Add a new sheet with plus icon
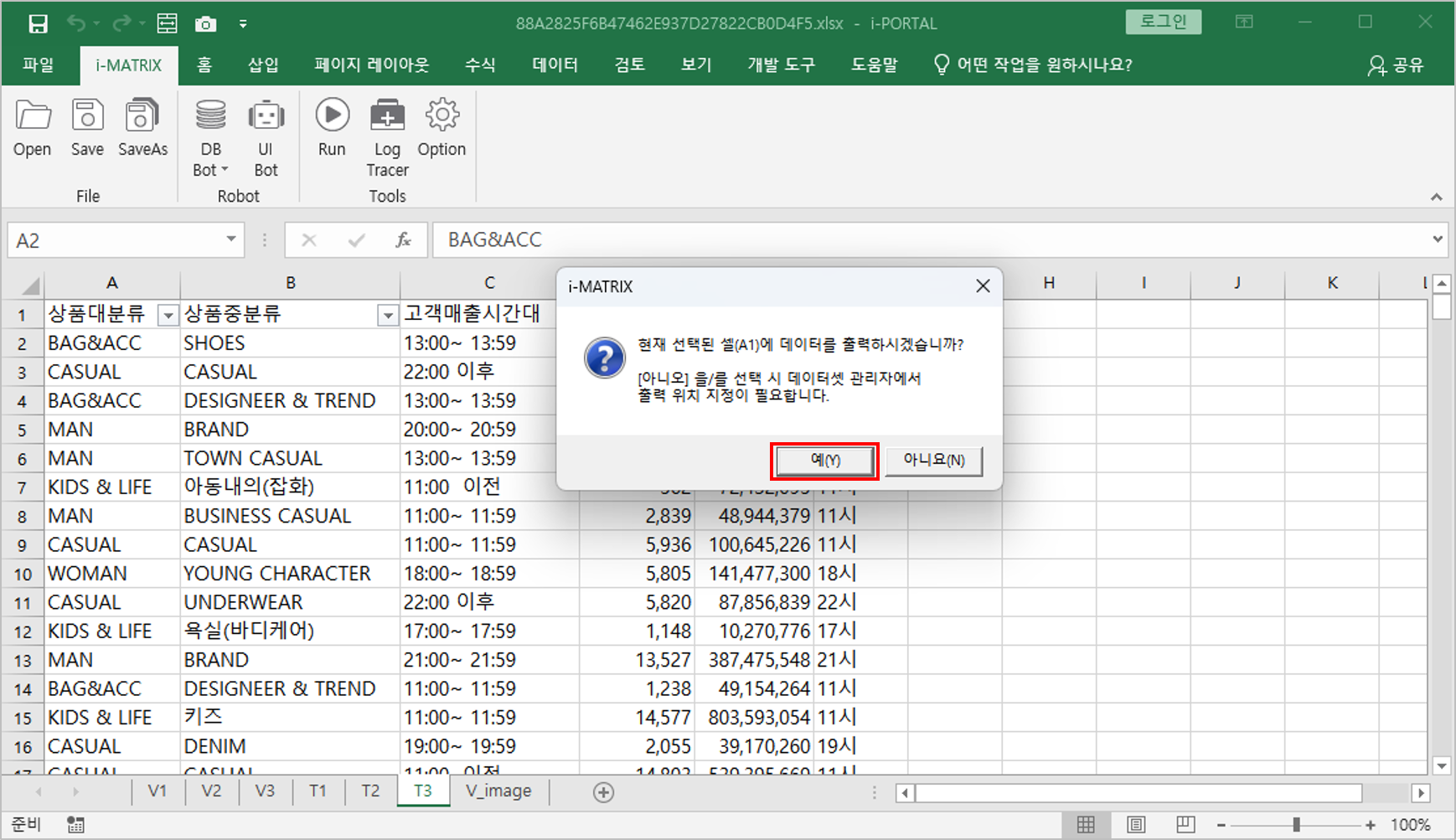This screenshot has height=840, width=1456. (603, 792)
